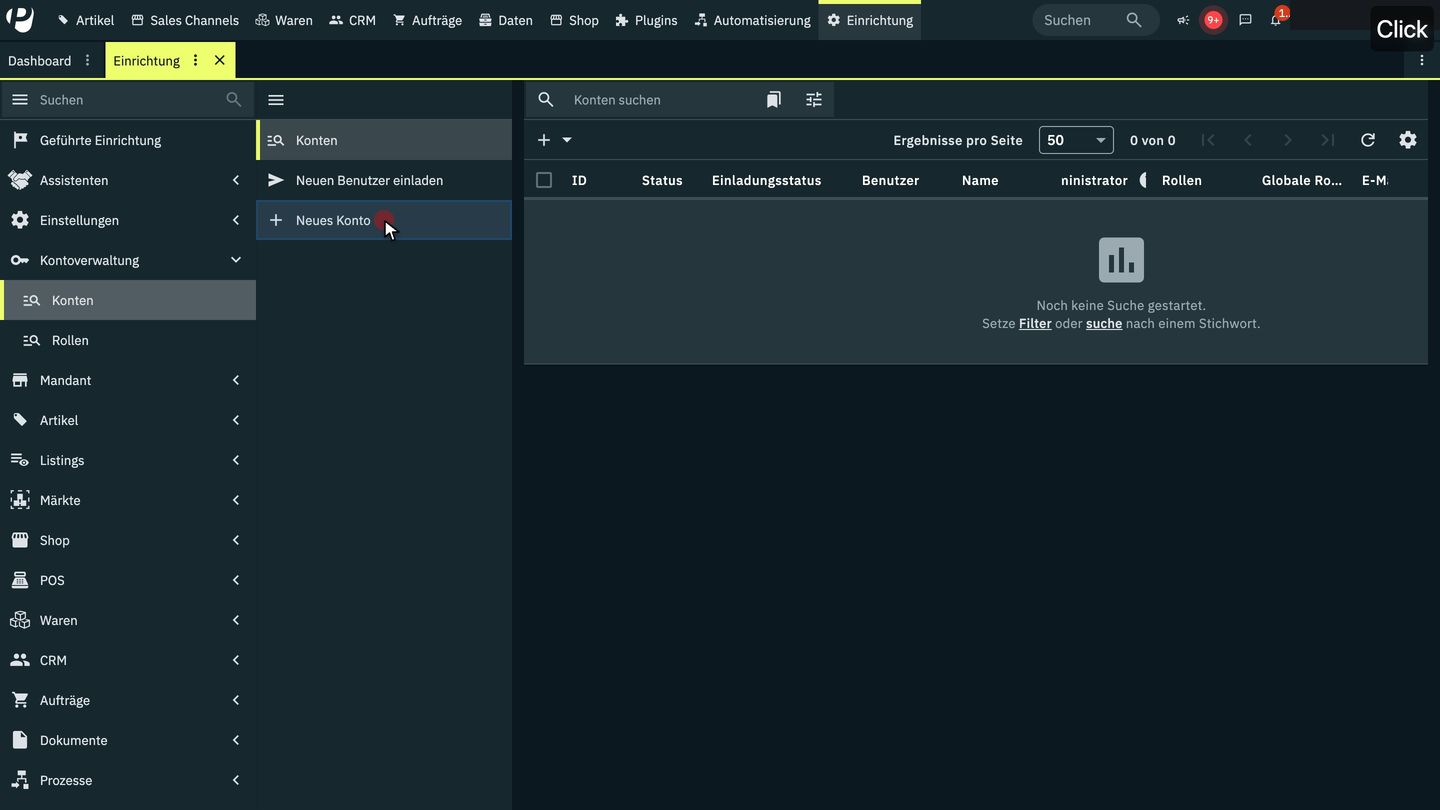Image resolution: width=1440 pixels, height=810 pixels.
Task: Switch to the Dashboard tab
Action: coord(40,60)
